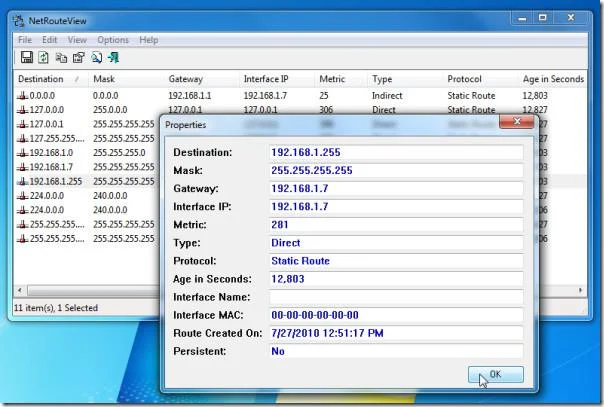Click the status bar item count text
Screen dimensions: 604x407
tap(56, 308)
